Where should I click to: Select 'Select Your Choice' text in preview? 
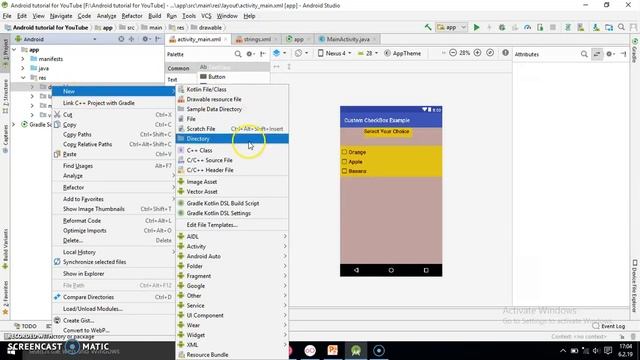pyautogui.click(x=386, y=131)
